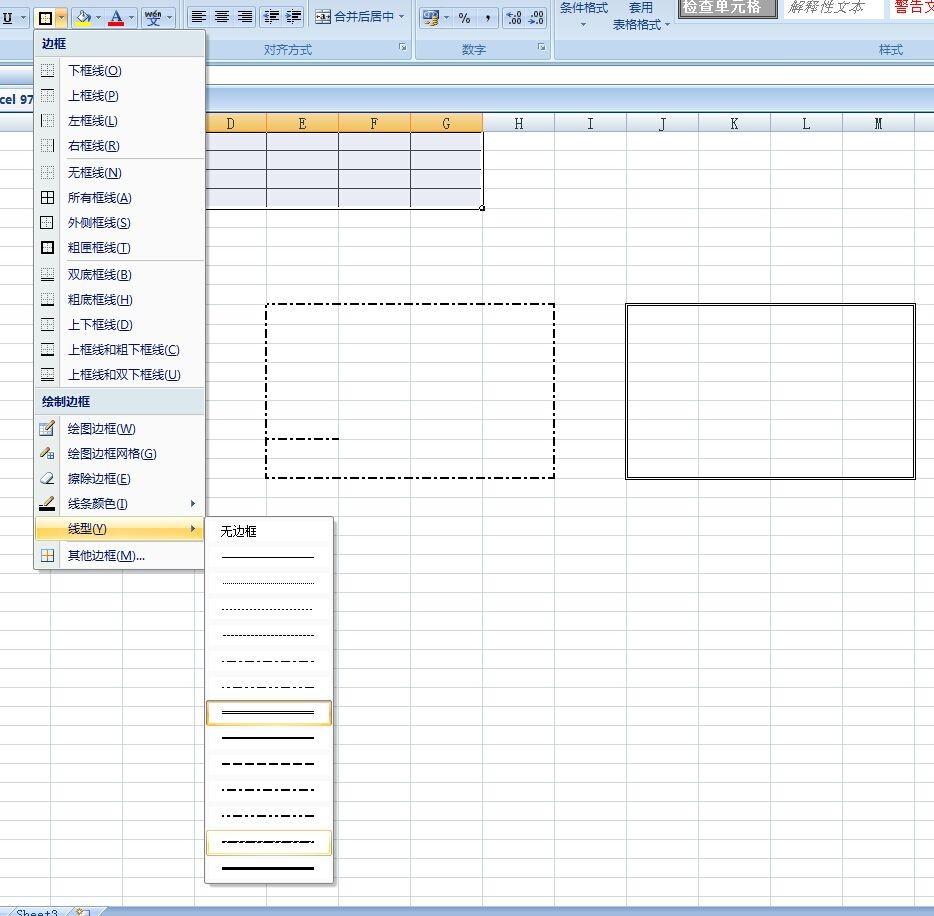
Task: Open 合并后居中 merge dropdown
Action: [402, 17]
